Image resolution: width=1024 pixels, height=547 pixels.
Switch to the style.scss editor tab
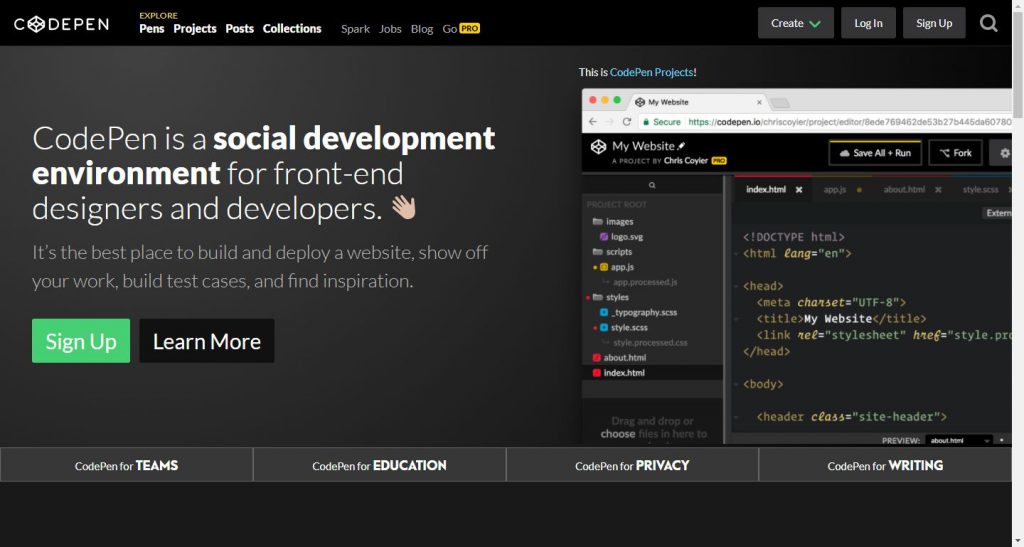tap(980, 189)
